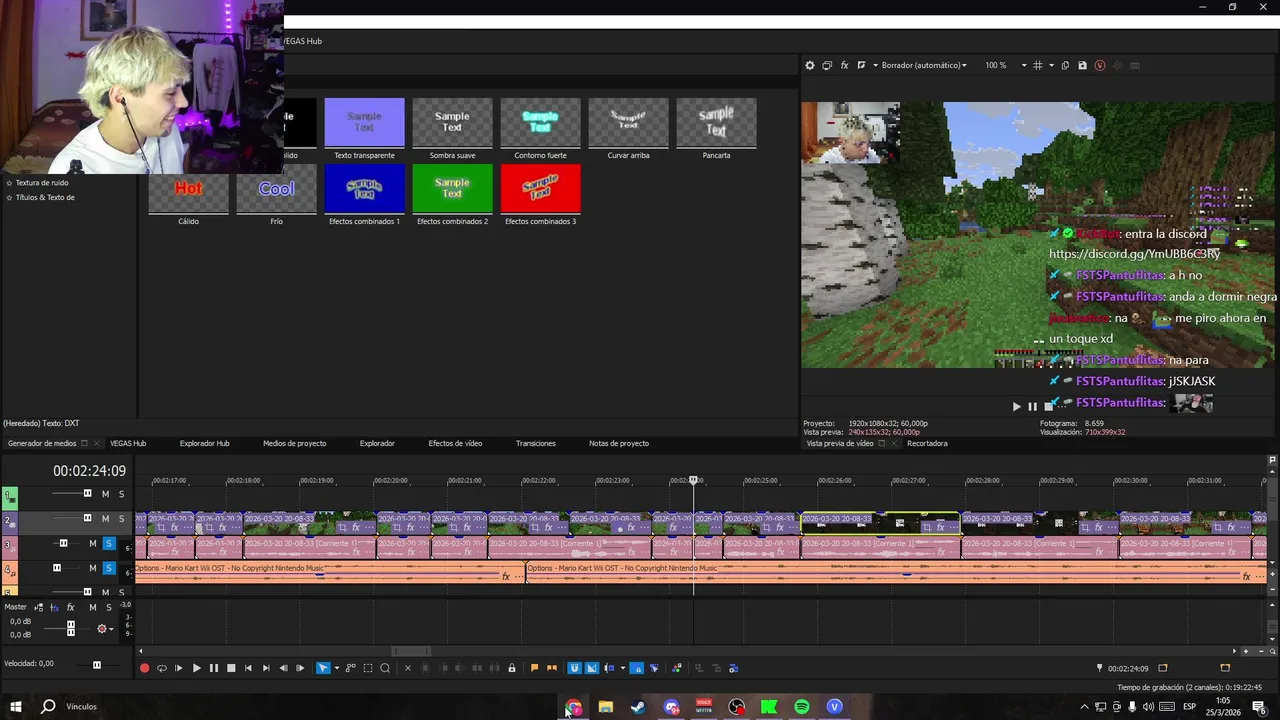Select the Frío Cool preset
This screenshot has height=720, width=1280.
click(x=276, y=195)
